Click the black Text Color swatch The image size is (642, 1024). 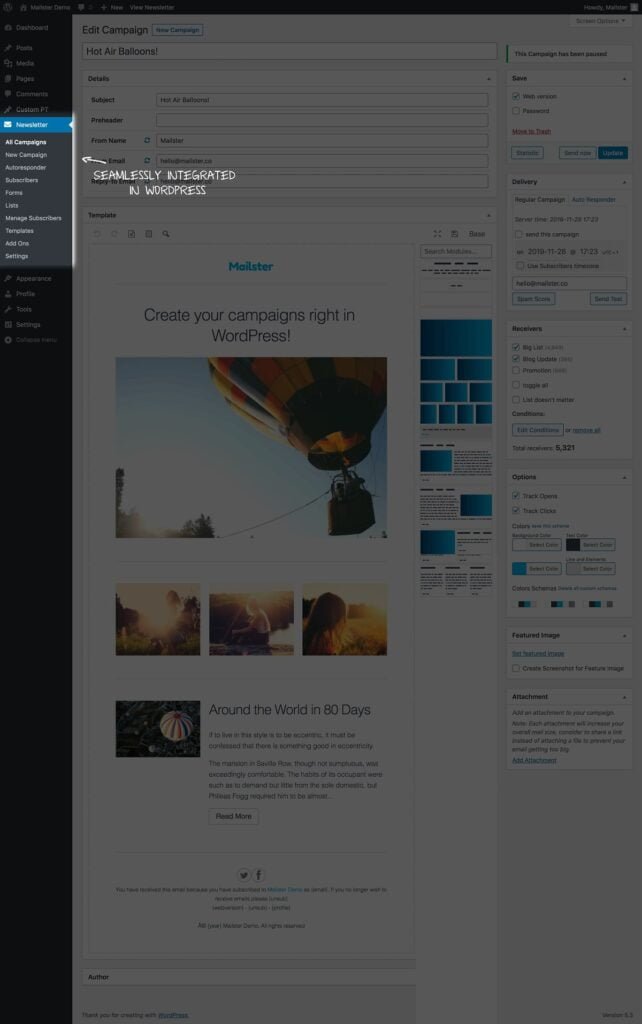pos(573,545)
